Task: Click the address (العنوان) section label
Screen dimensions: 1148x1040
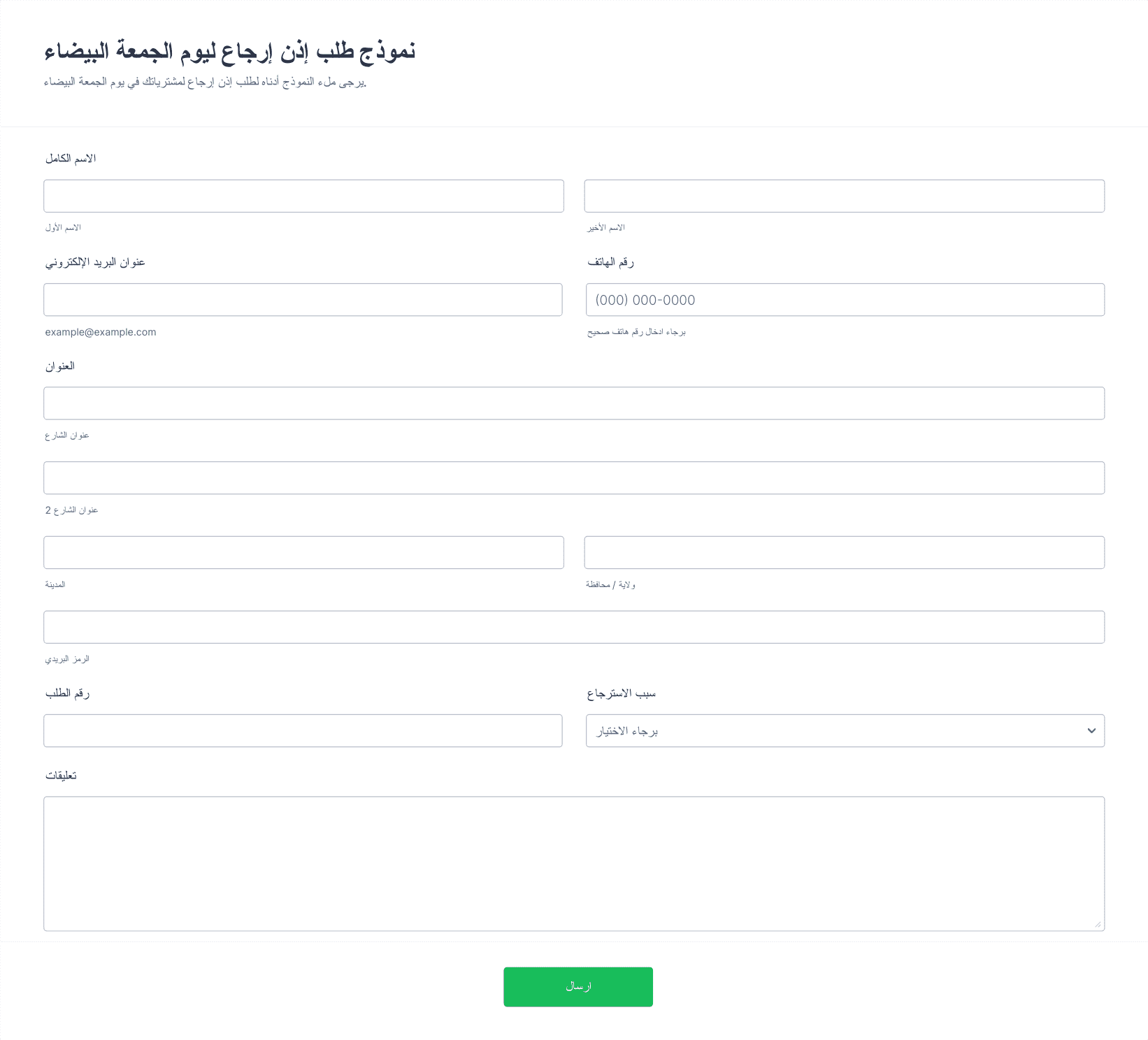Action: (x=60, y=366)
